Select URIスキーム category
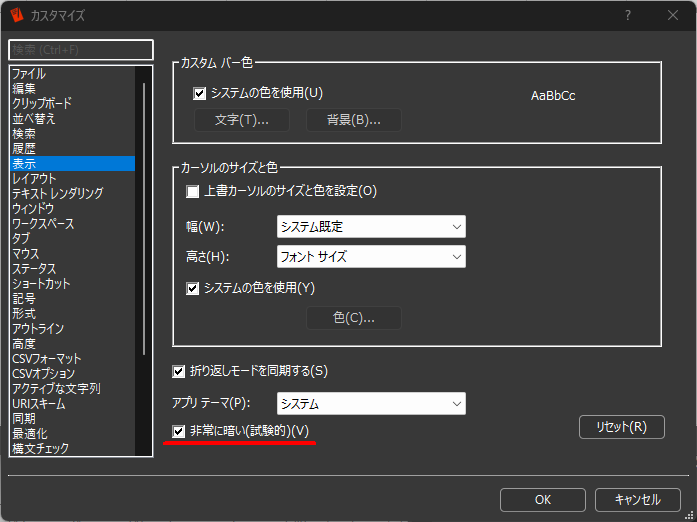The width and height of the screenshot is (697, 522). point(72,404)
